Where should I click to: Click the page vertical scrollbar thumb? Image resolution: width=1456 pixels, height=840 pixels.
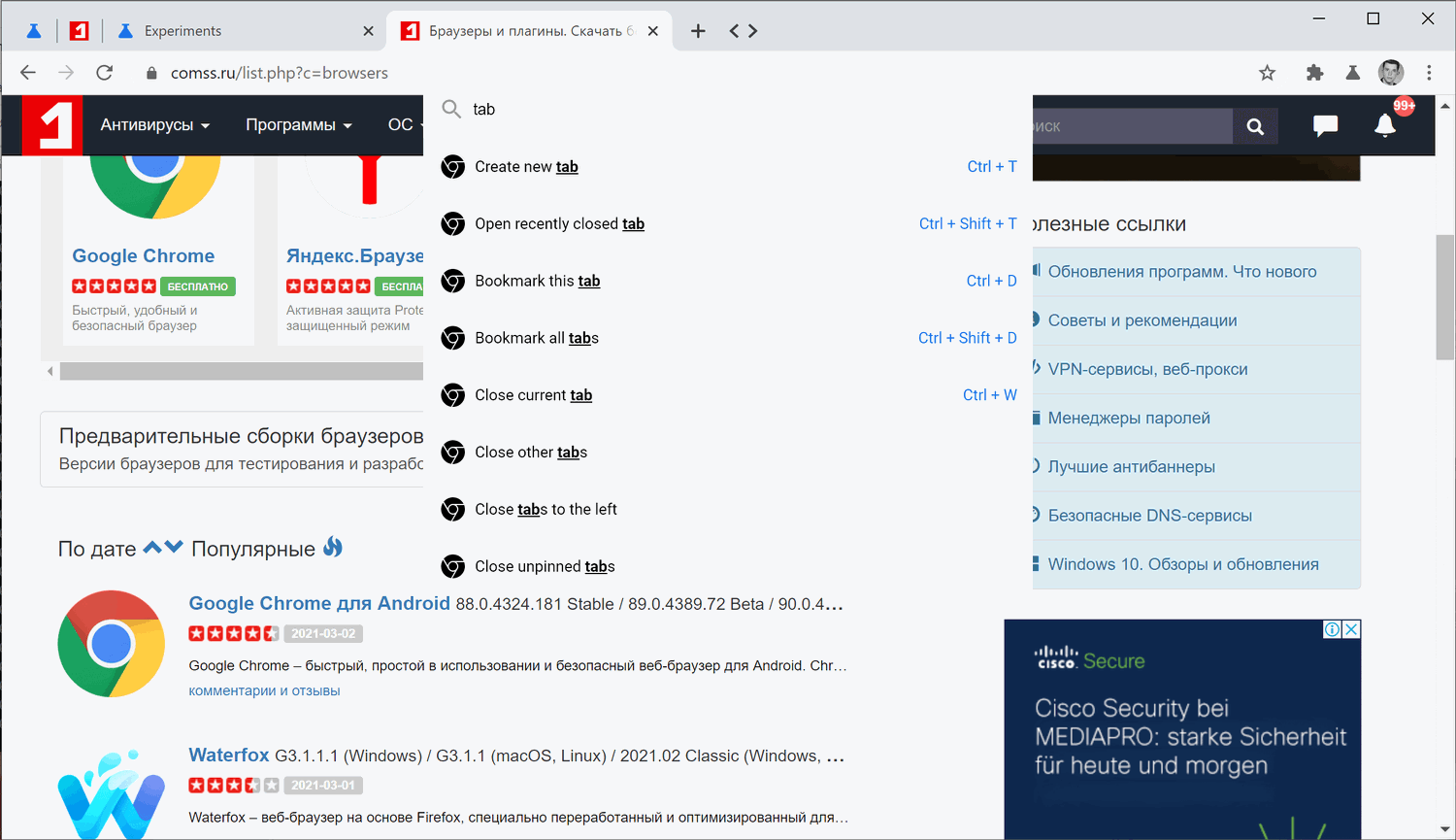pyautogui.click(x=1445, y=297)
